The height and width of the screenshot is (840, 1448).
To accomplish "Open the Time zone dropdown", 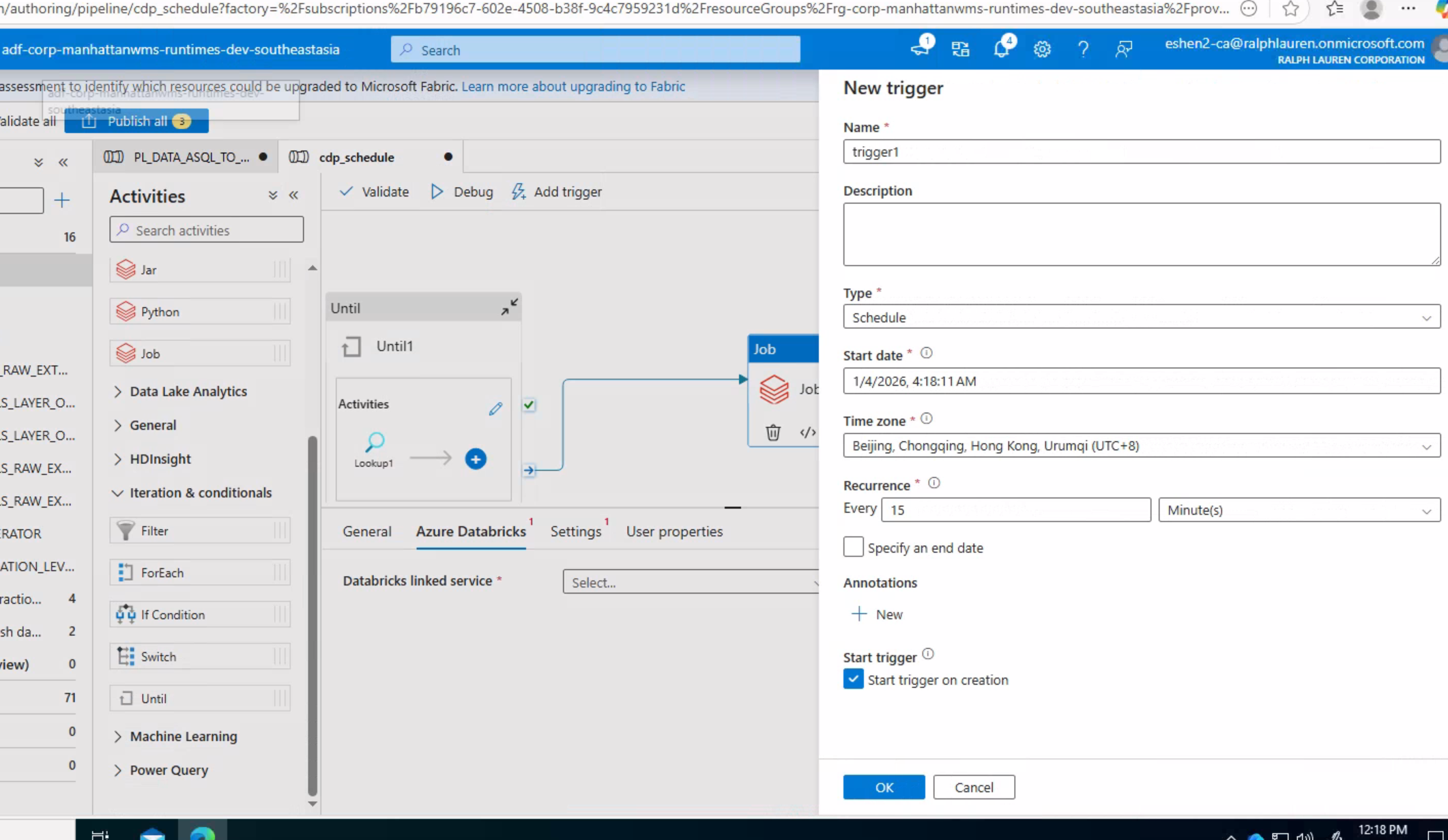I will click(x=1141, y=446).
